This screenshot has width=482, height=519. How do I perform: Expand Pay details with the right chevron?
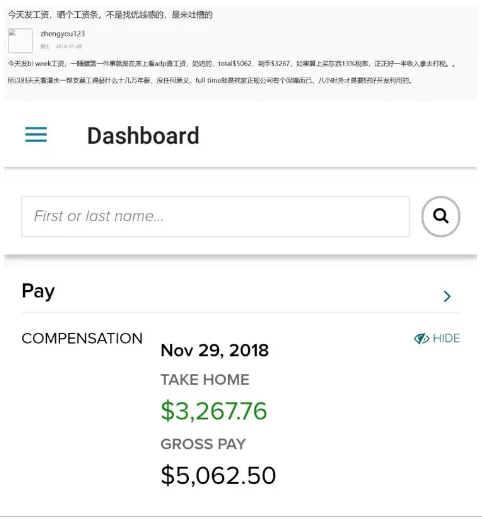(447, 296)
